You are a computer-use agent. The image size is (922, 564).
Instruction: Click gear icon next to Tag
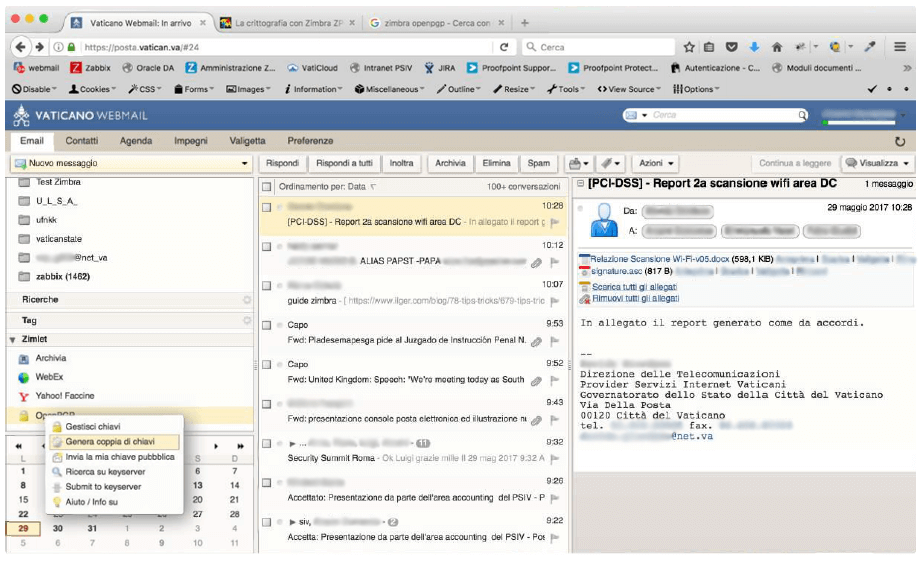point(247,321)
